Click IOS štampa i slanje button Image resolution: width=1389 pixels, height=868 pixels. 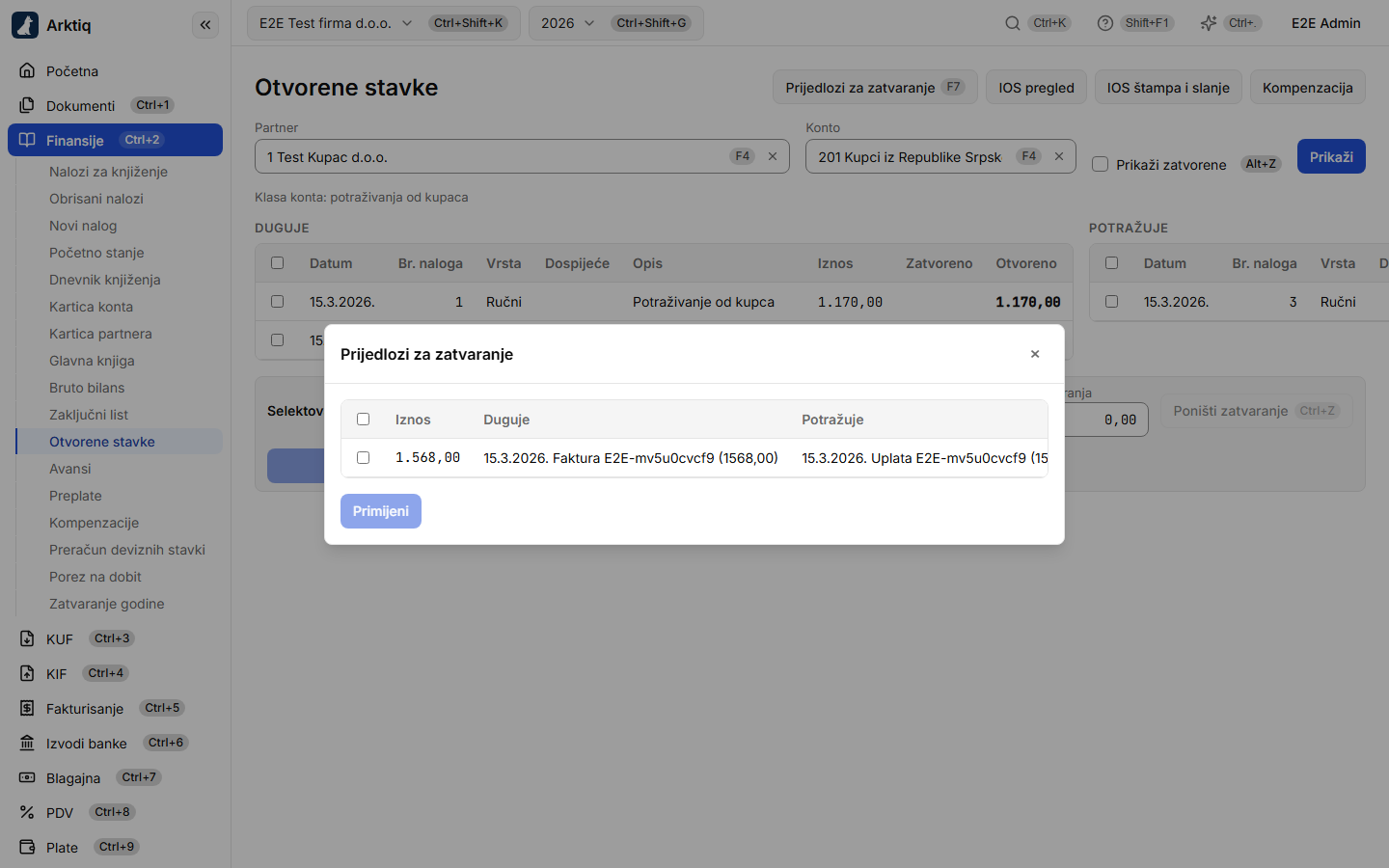[1168, 87]
